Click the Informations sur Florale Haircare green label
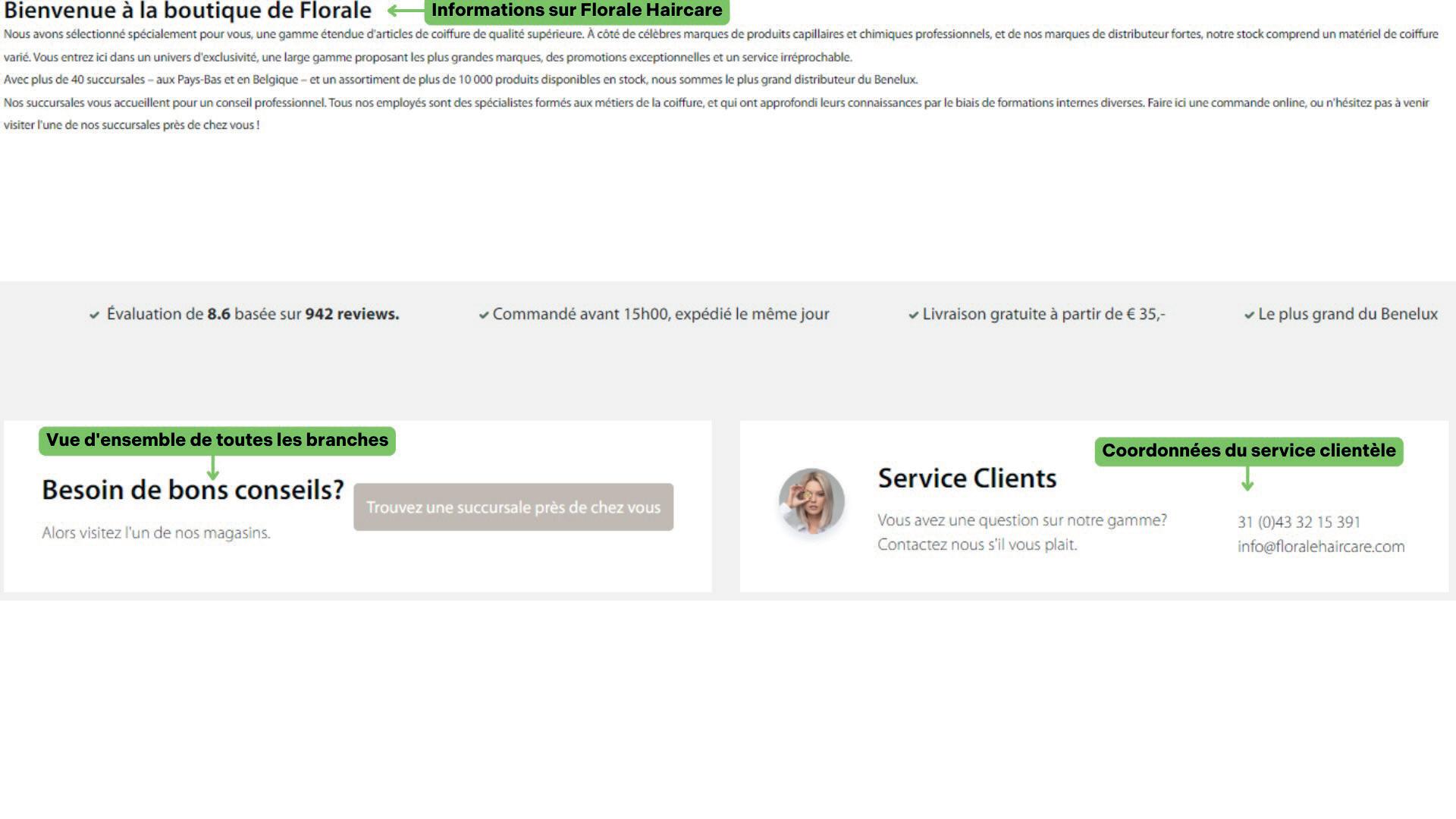Image resolution: width=1456 pixels, height=819 pixels. (576, 11)
